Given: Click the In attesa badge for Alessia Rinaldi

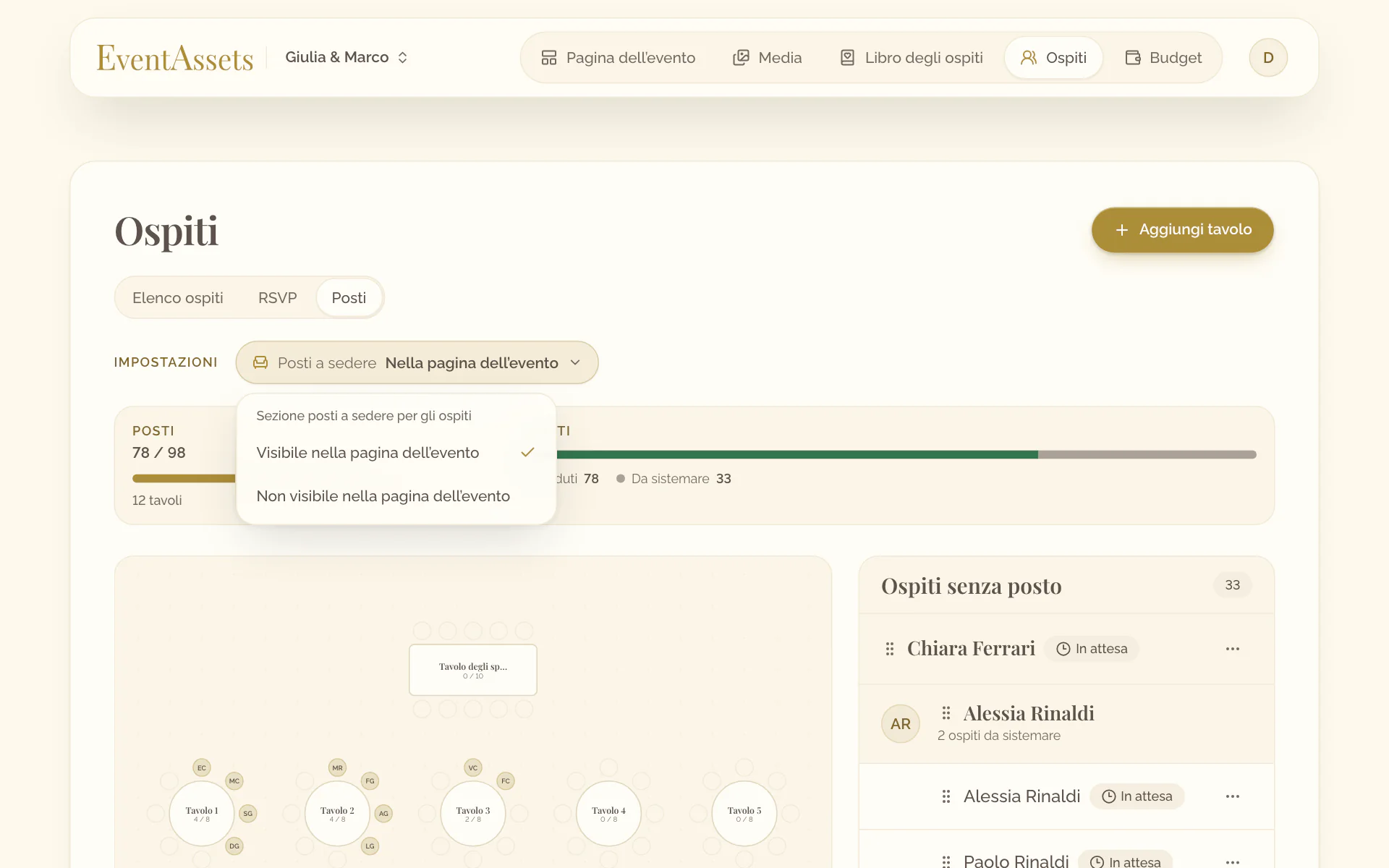Looking at the screenshot, I should (x=1137, y=796).
